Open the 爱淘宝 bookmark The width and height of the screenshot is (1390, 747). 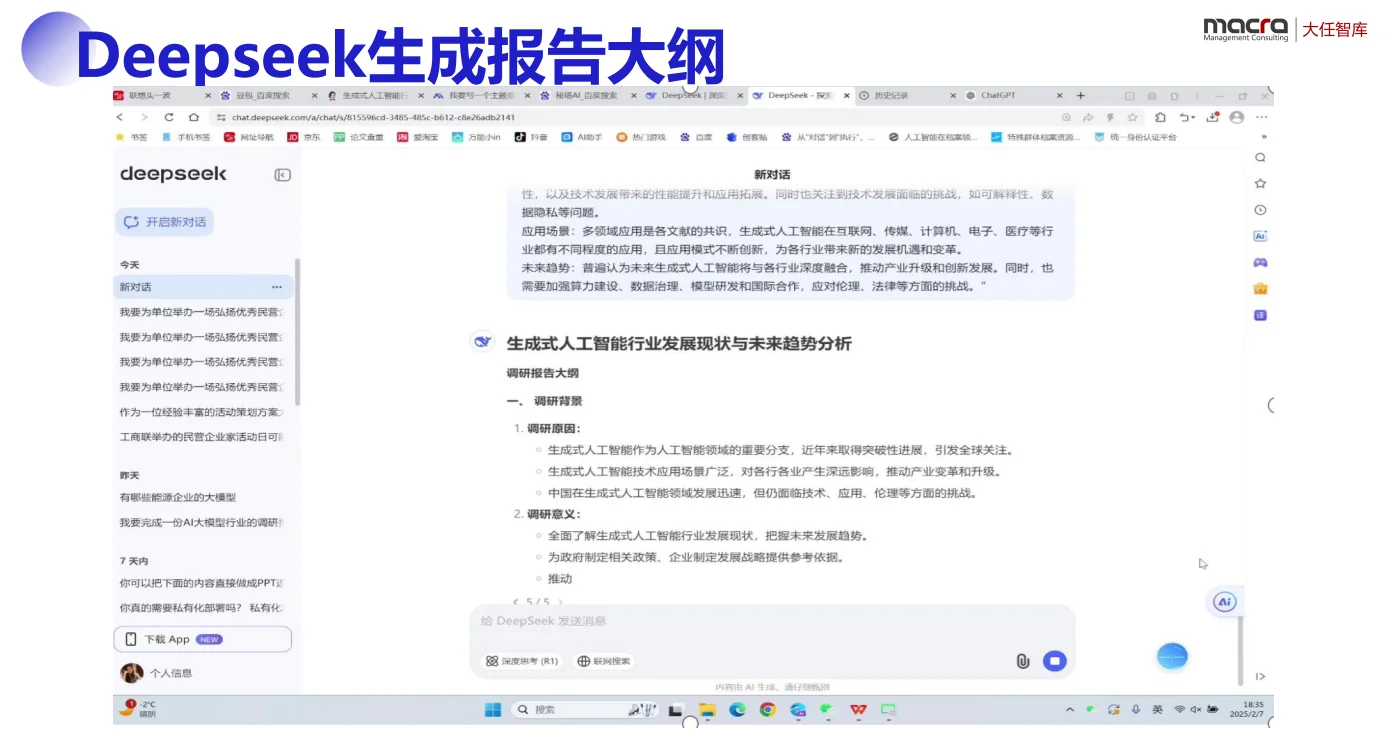coord(418,137)
